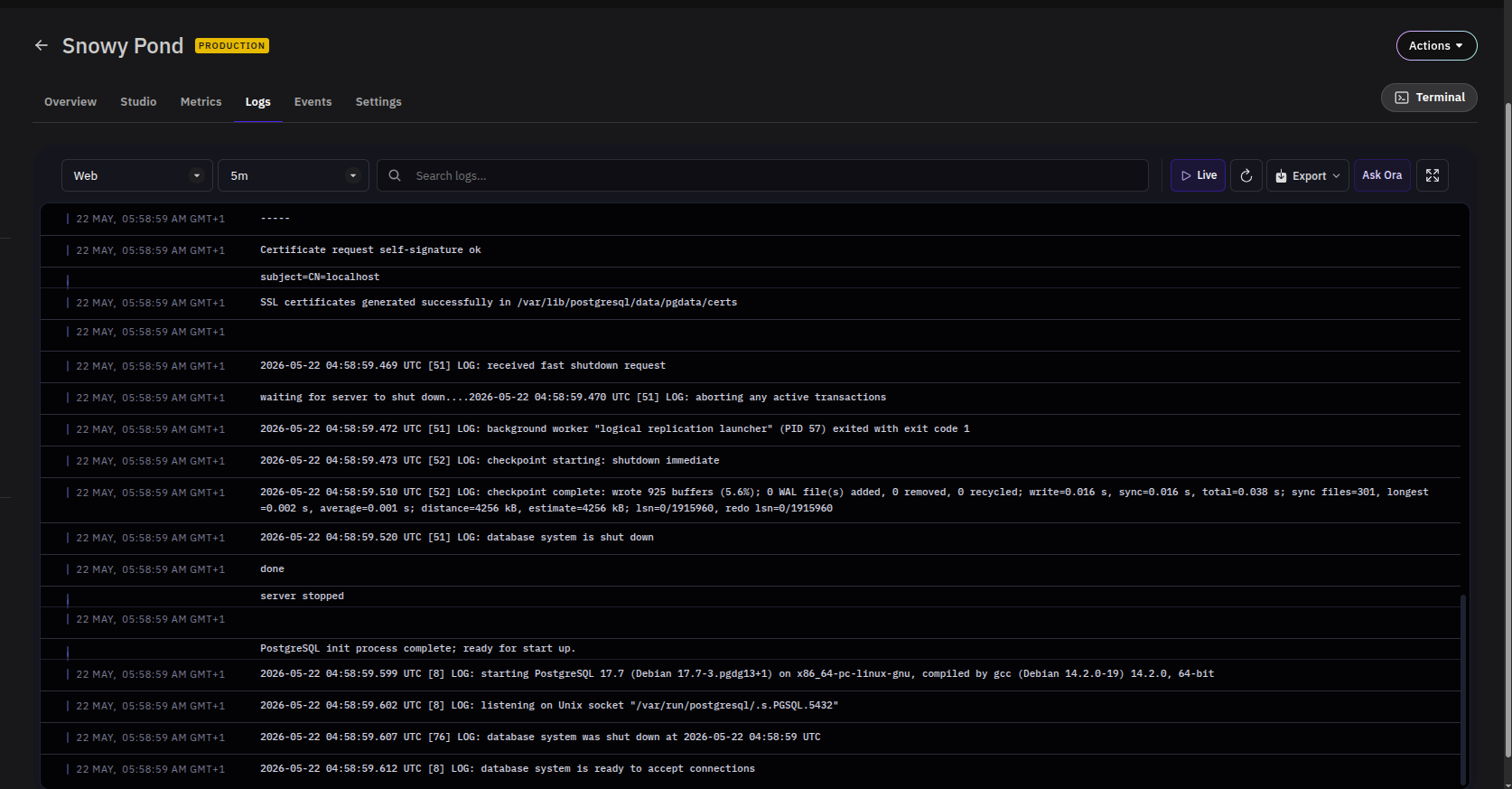The width and height of the screenshot is (1512, 789).
Task: Select 'checkpoint starting: shutdown immediate' line
Action: coord(751,461)
